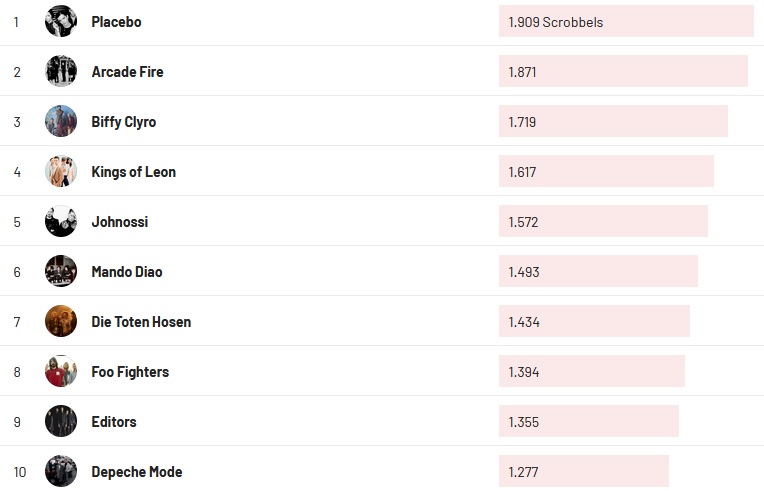Open Mando Diao avatar thumbnail
The image size is (764, 491).
pyautogui.click(x=61, y=271)
